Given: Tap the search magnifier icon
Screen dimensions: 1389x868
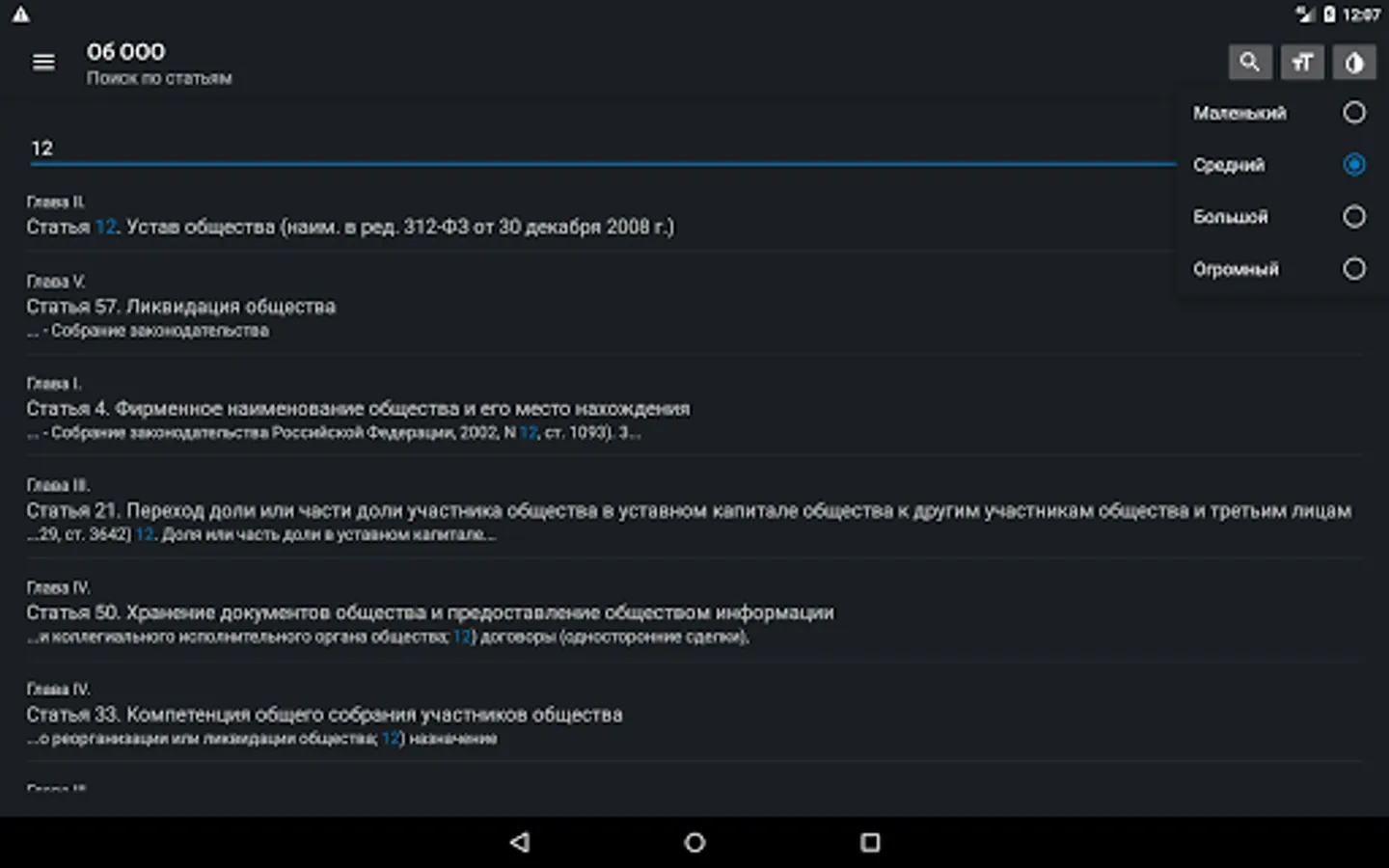Looking at the screenshot, I should pos(1250,63).
